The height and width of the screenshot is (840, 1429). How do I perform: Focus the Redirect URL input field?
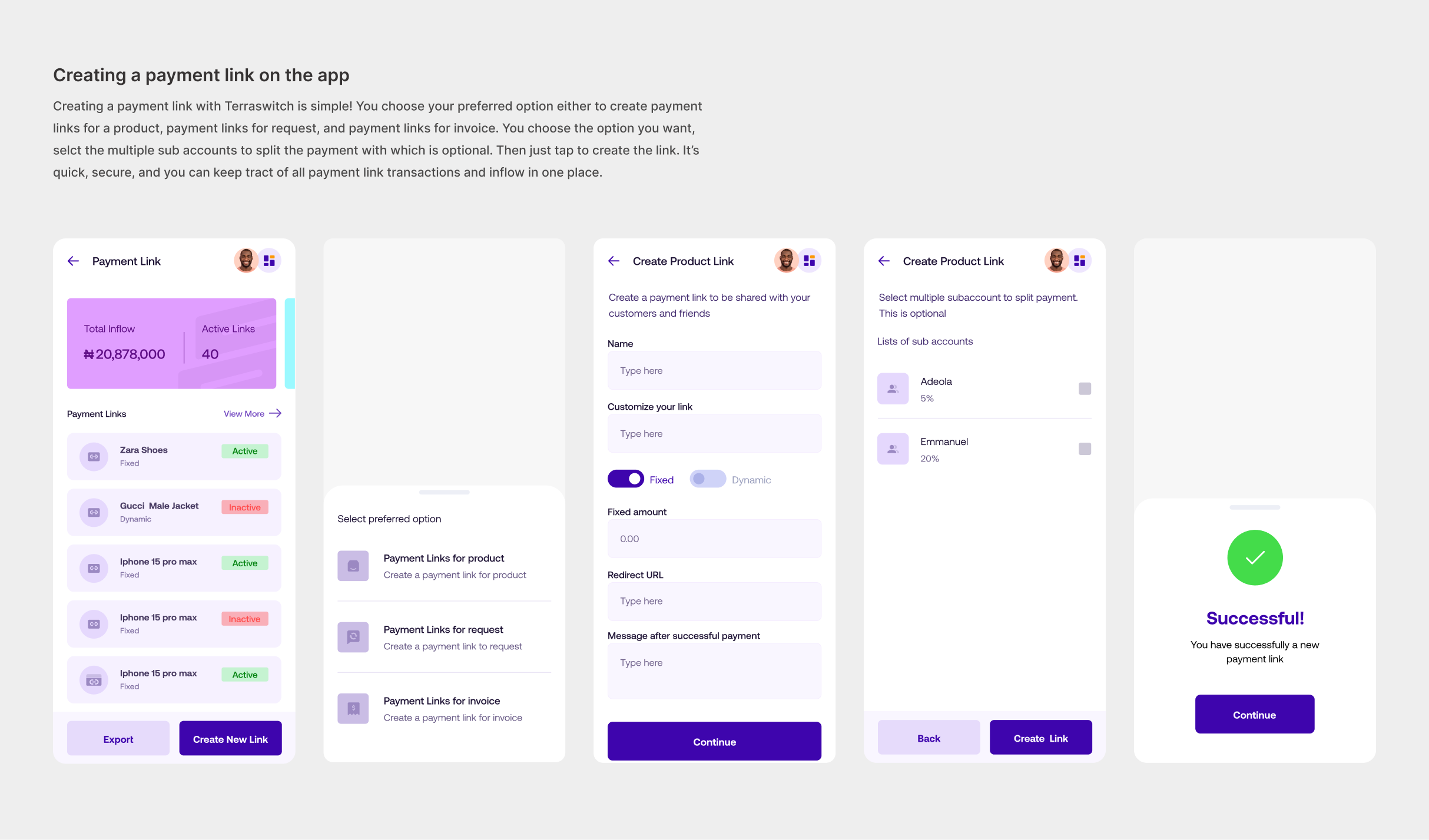pos(714,601)
